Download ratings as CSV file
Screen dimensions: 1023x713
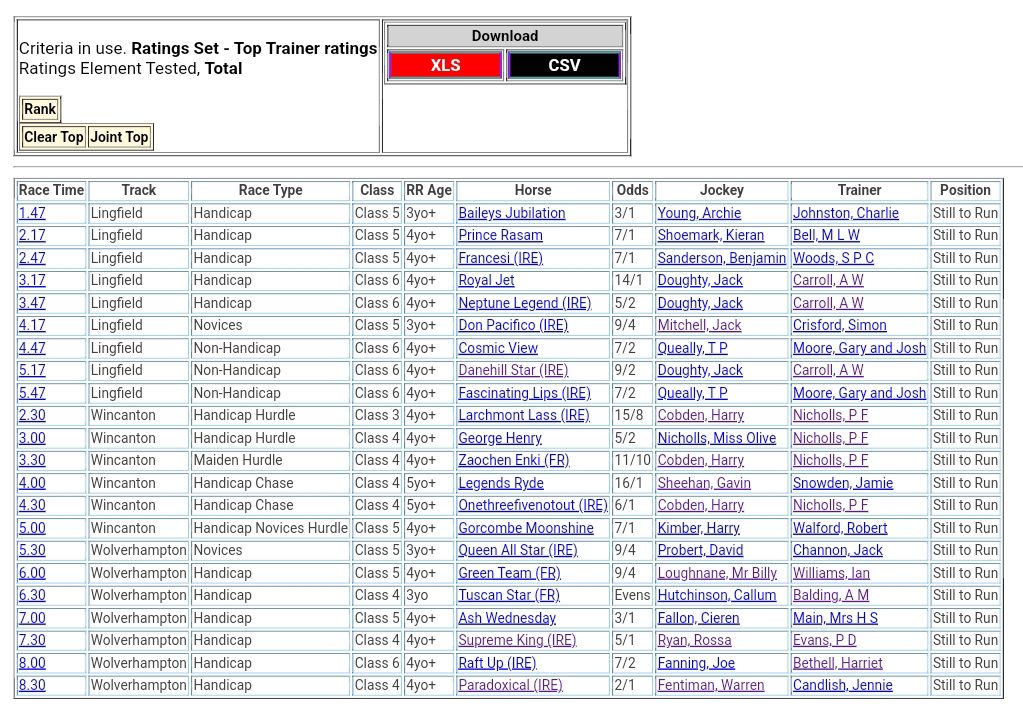point(564,66)
